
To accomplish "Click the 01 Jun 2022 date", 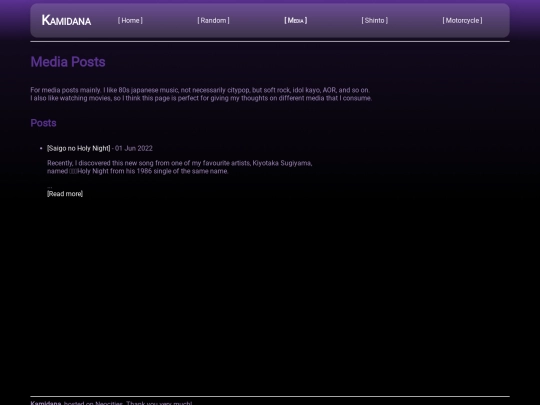I will (x=134, y=148).
